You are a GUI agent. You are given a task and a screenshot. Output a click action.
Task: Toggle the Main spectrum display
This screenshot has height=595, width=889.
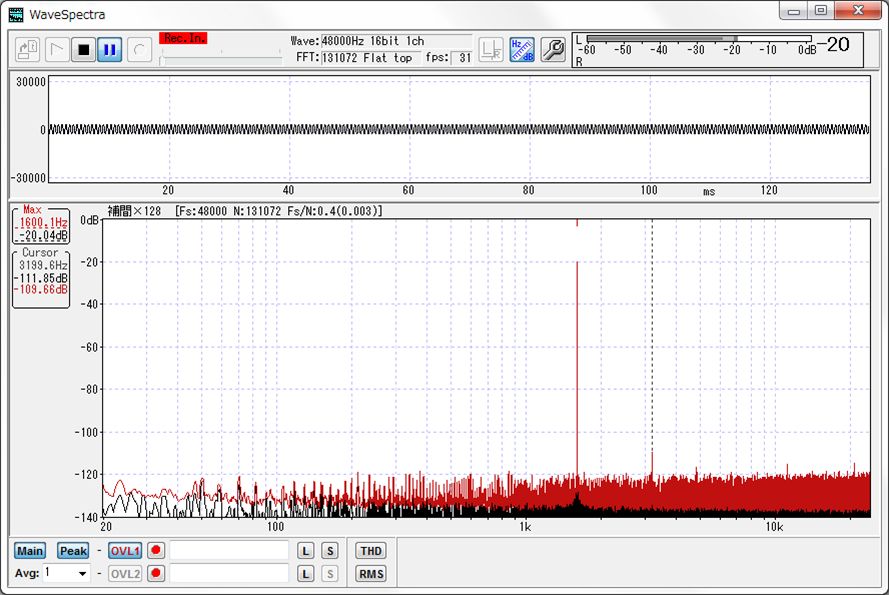[30, 551]
